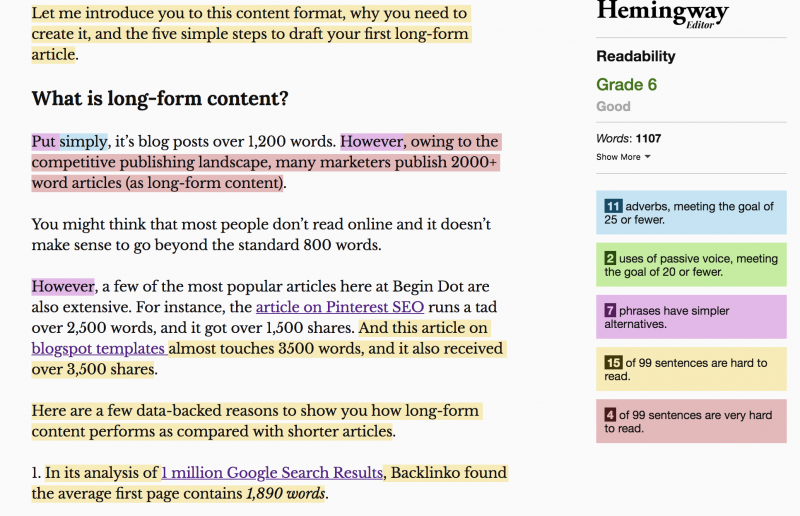Click the adverbs count badge showing 11
This screenshot has height=516, width=800.
point(613,206)
